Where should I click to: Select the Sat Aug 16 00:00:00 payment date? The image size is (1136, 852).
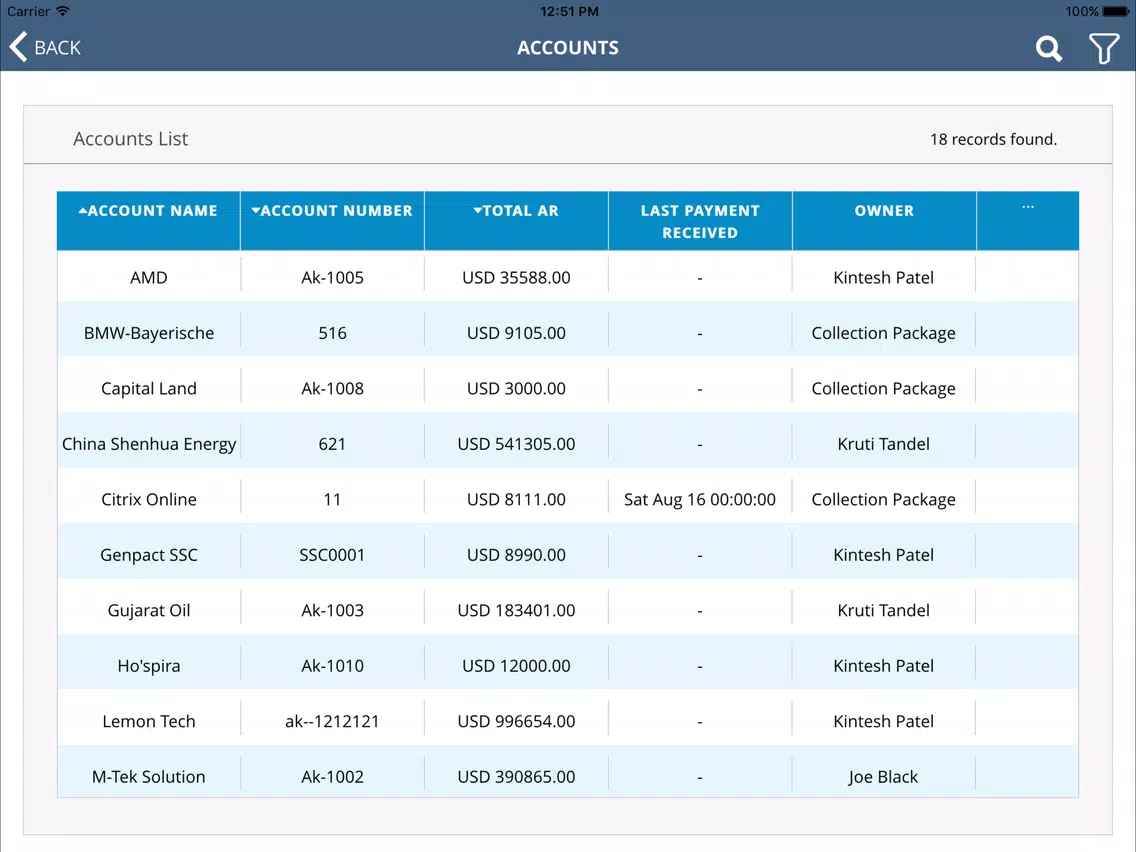coord(700,500)
